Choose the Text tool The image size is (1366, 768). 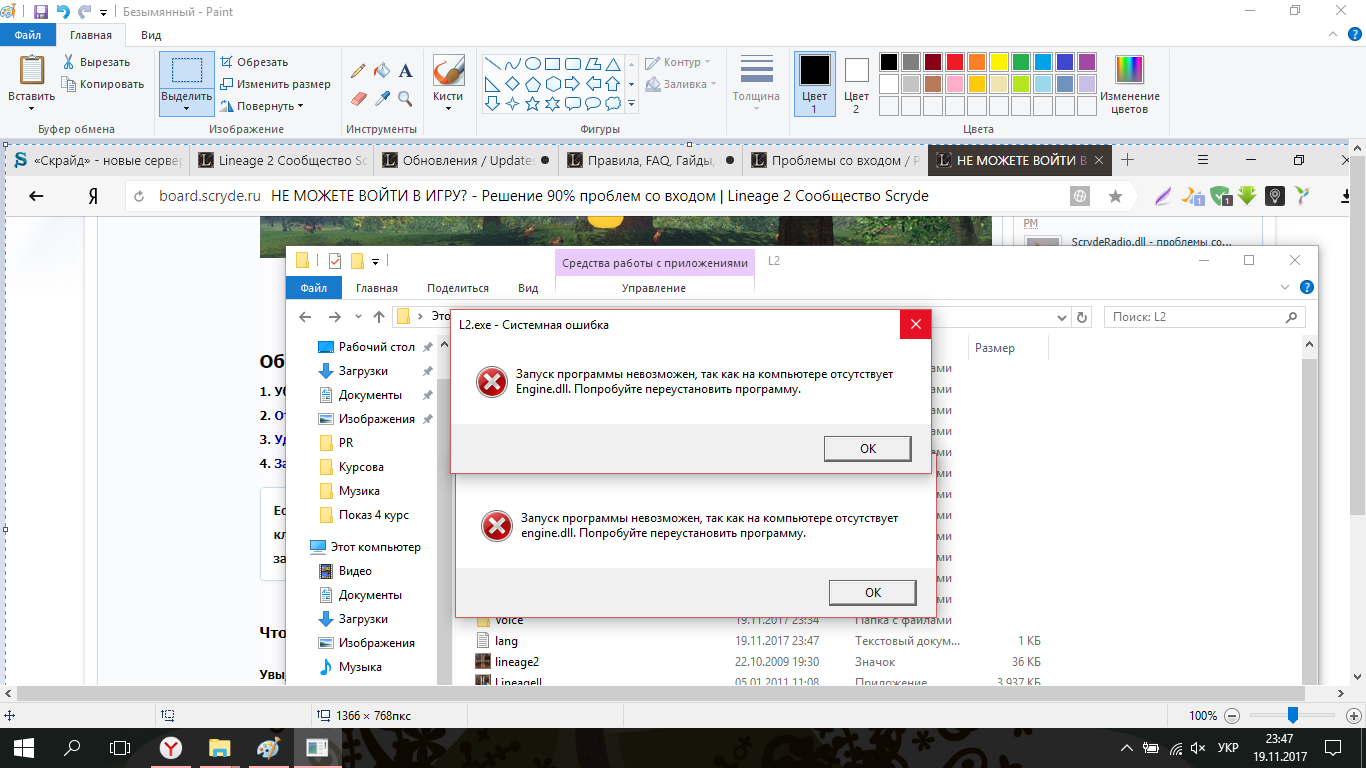(x=406, y=71)
